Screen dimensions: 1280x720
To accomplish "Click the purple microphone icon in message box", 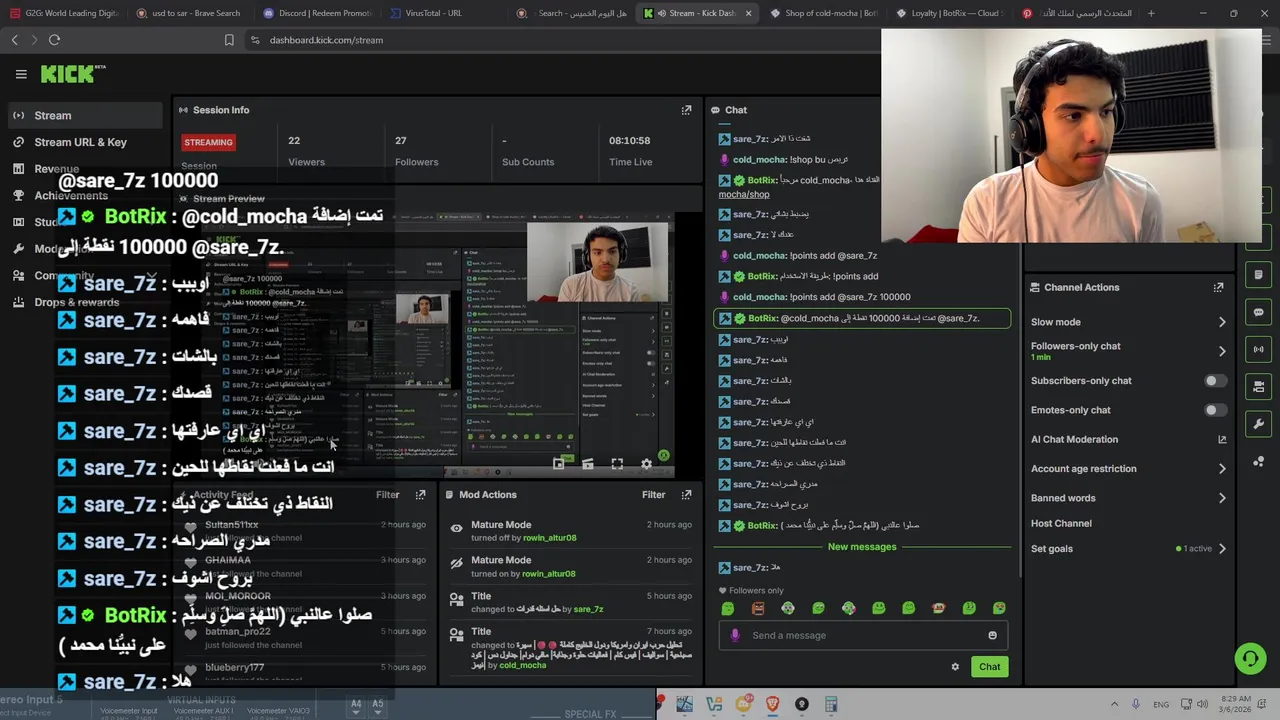I will [735, 635].
